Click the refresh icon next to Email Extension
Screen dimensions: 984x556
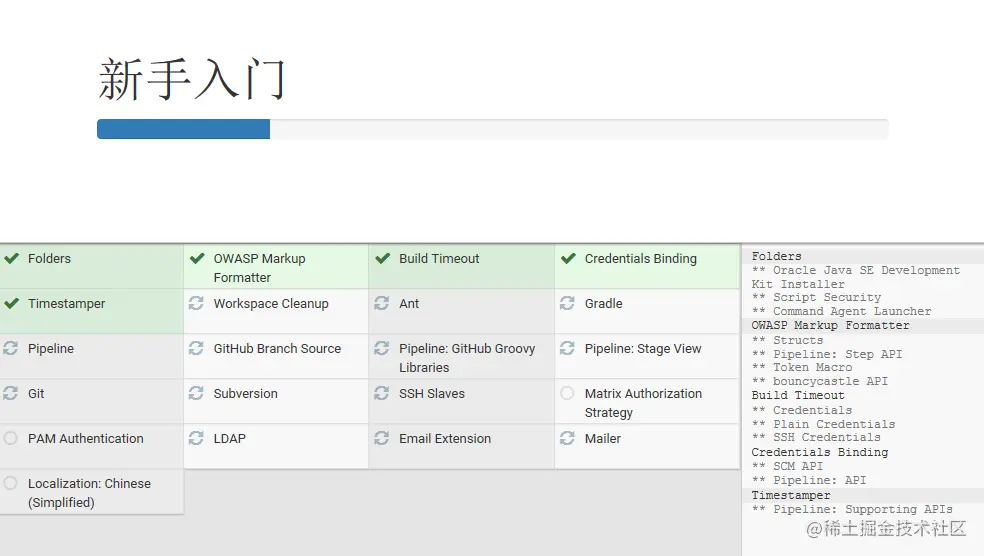tap(382, 438)
